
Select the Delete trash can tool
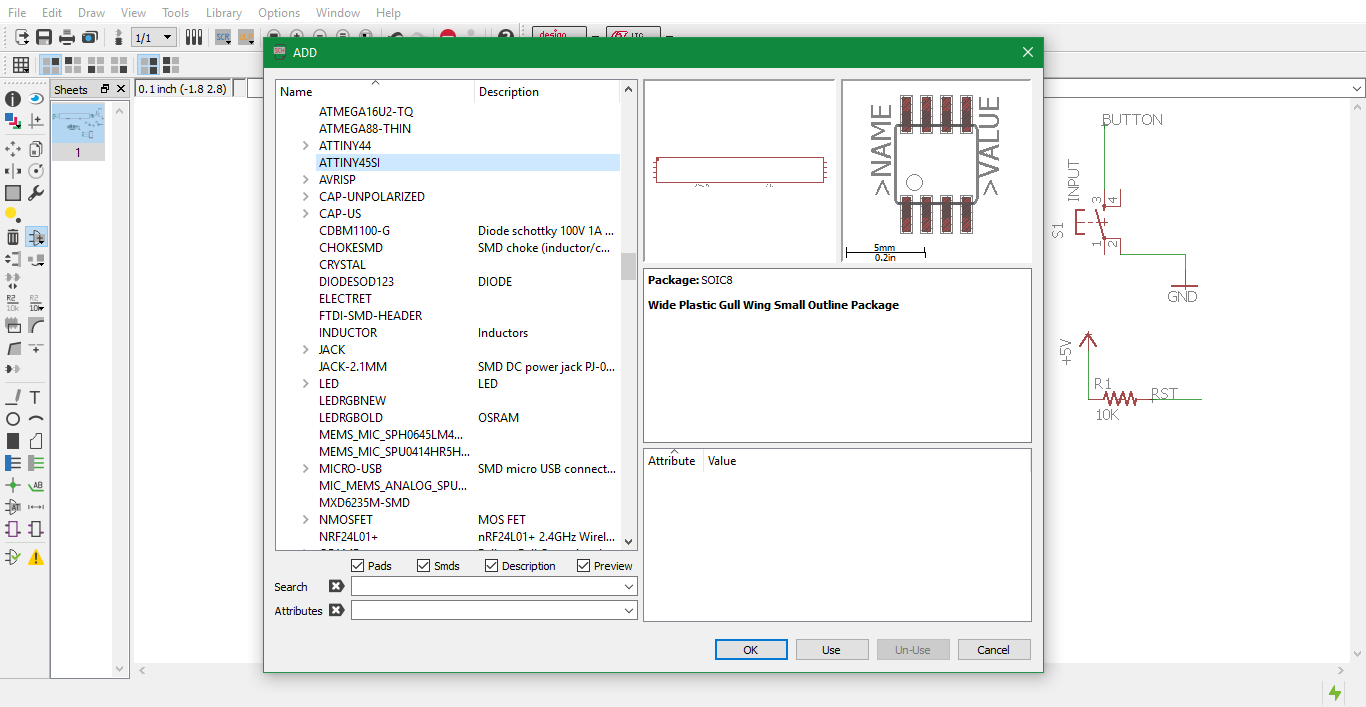13,237
